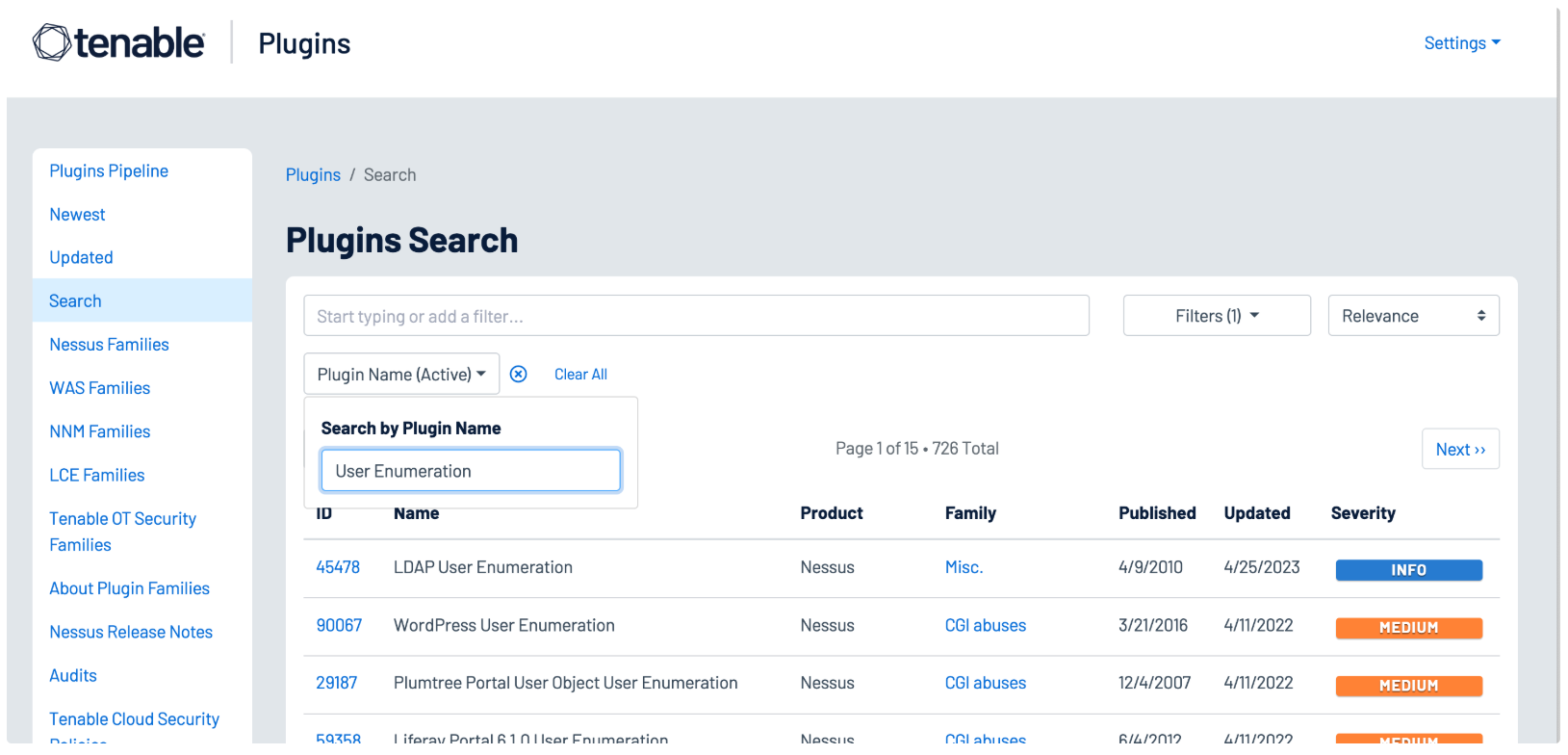Open Nessus Families in the sidebar
The height and width of the screenshot is (755, 1568).
(x=109, y=345)
